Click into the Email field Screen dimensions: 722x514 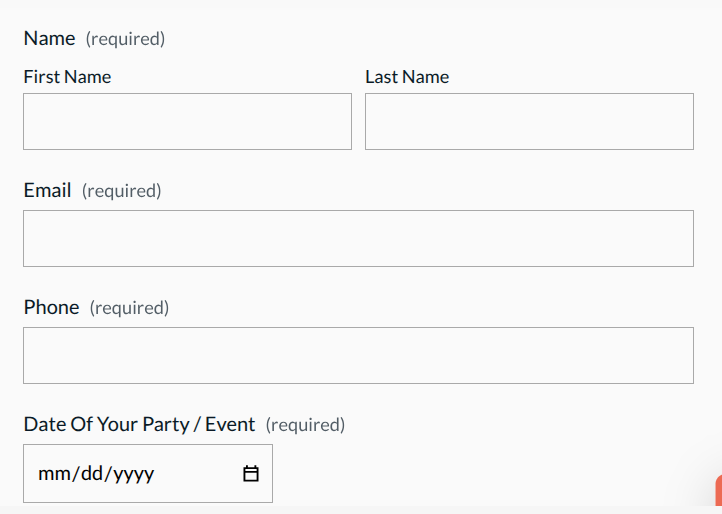358,239
